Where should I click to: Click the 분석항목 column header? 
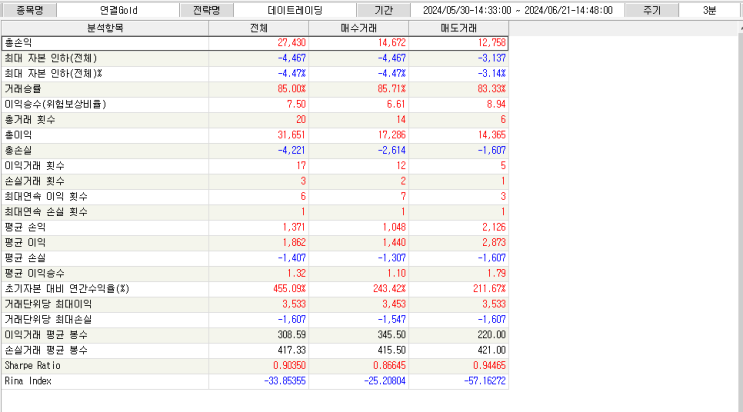pyautogui.click(x=105, y=28)
